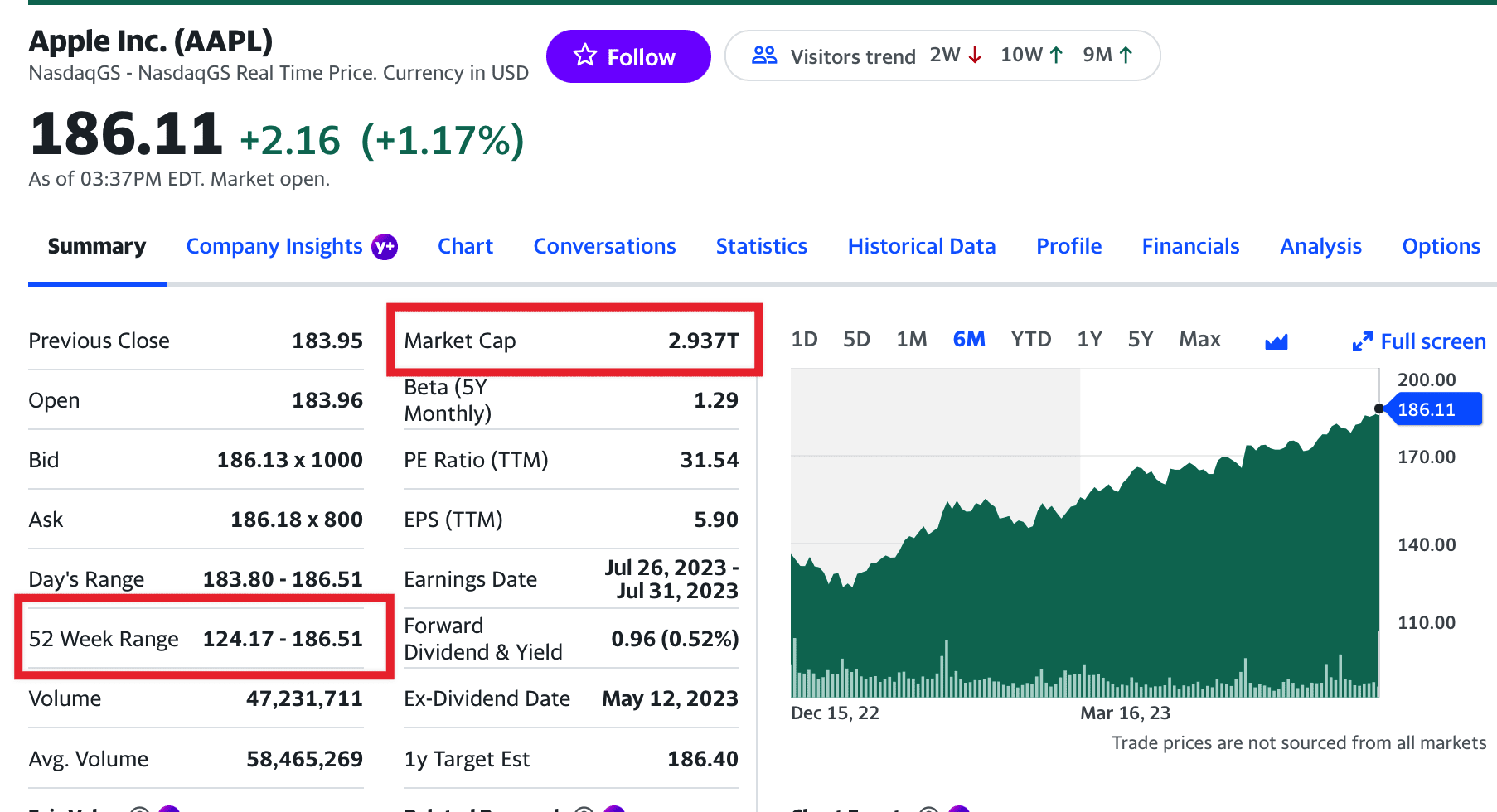The width and height of the screenshot is (1497, 812).
Task: Select the 1Y chart range
Action: coord(1089,340)
